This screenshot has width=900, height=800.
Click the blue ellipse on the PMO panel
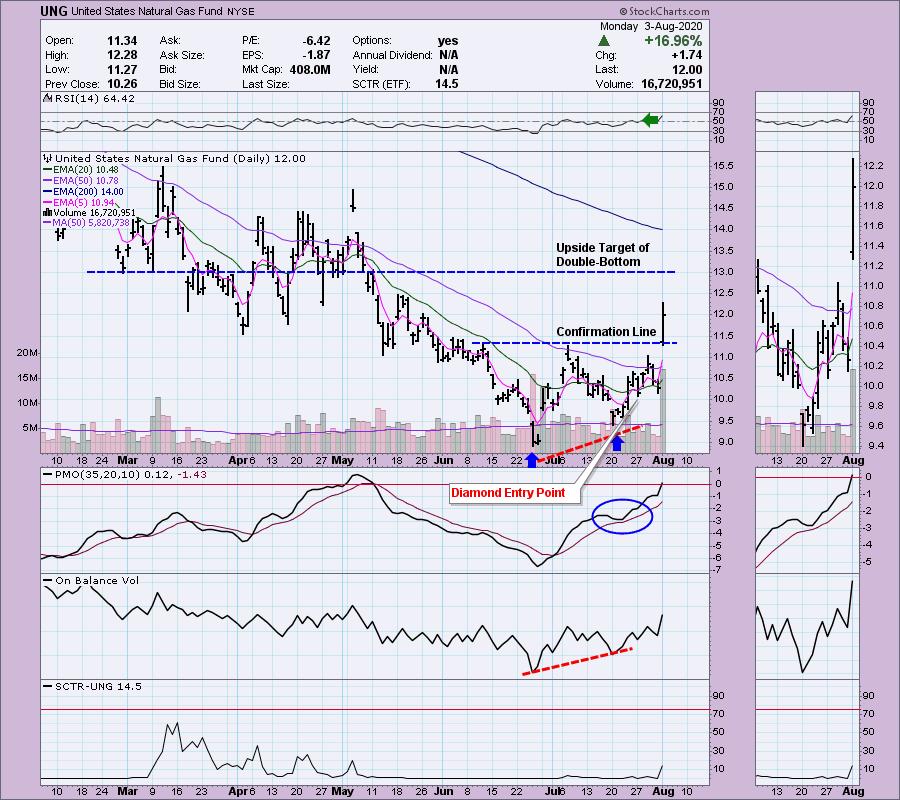pyautogui.click(x=622, y=516)
